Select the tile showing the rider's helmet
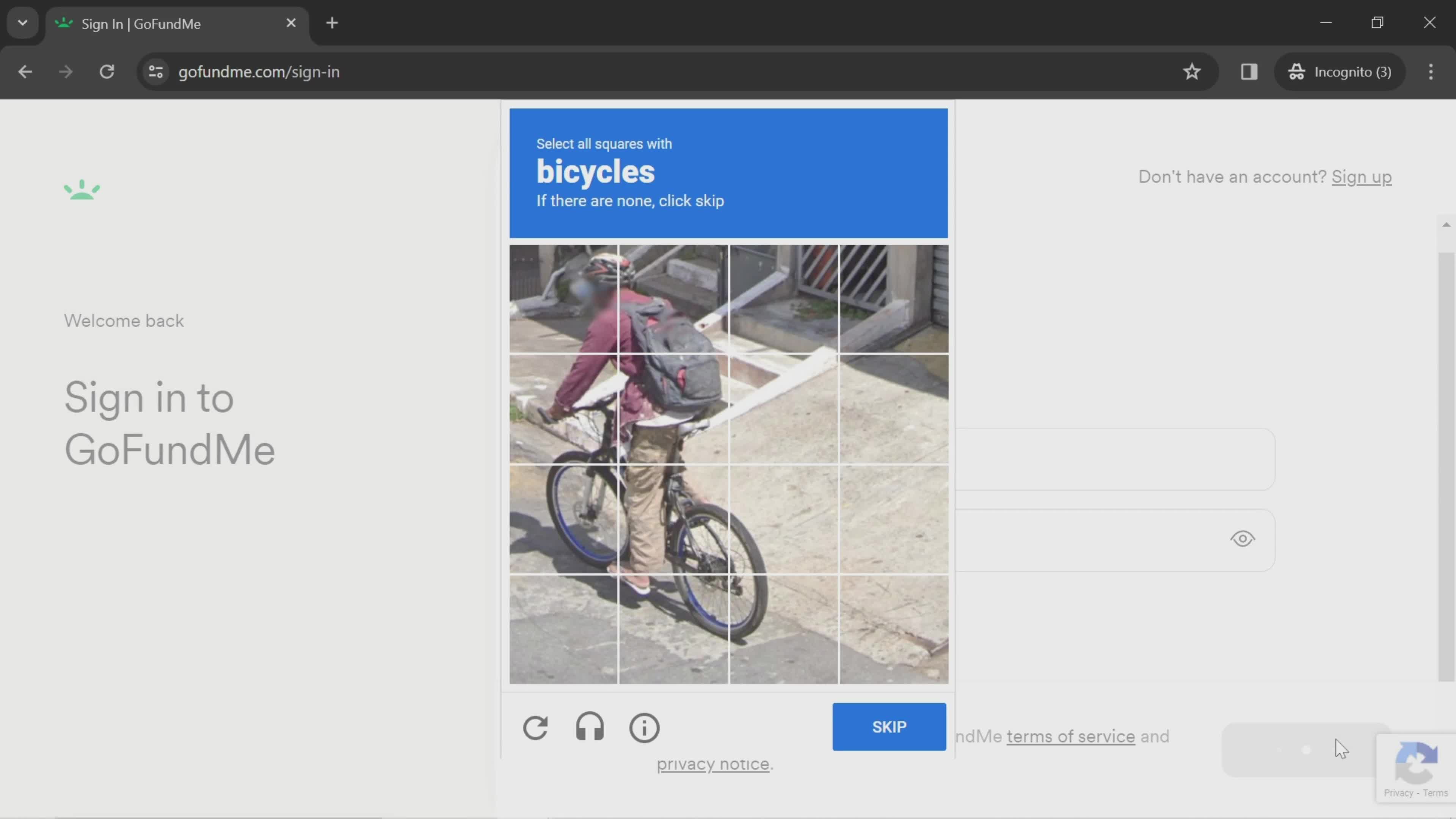This screenshot has height=819, width=1456. [x=563, y=299]
